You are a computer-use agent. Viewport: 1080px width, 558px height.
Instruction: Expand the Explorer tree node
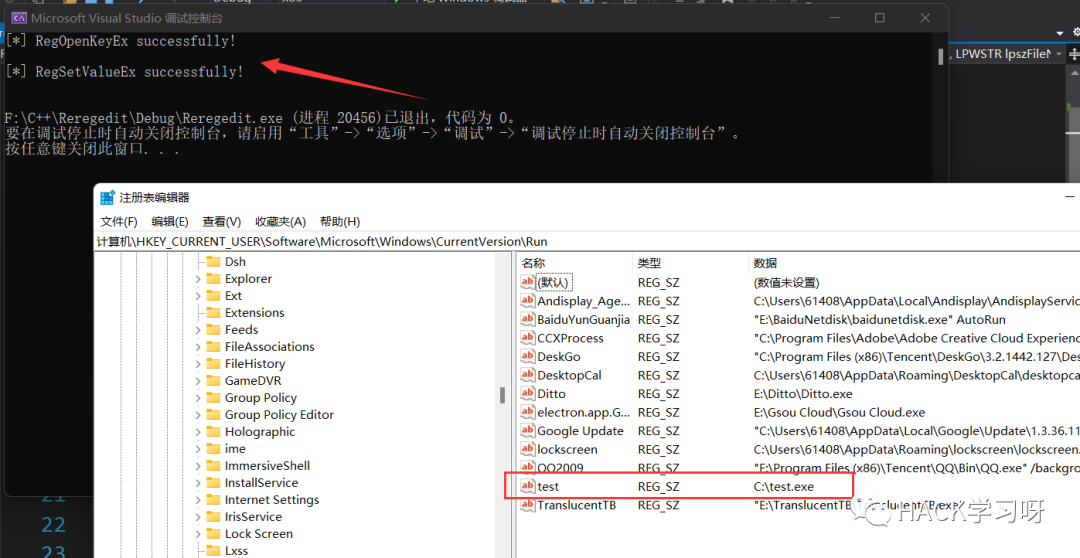click(x=198, y=279)
